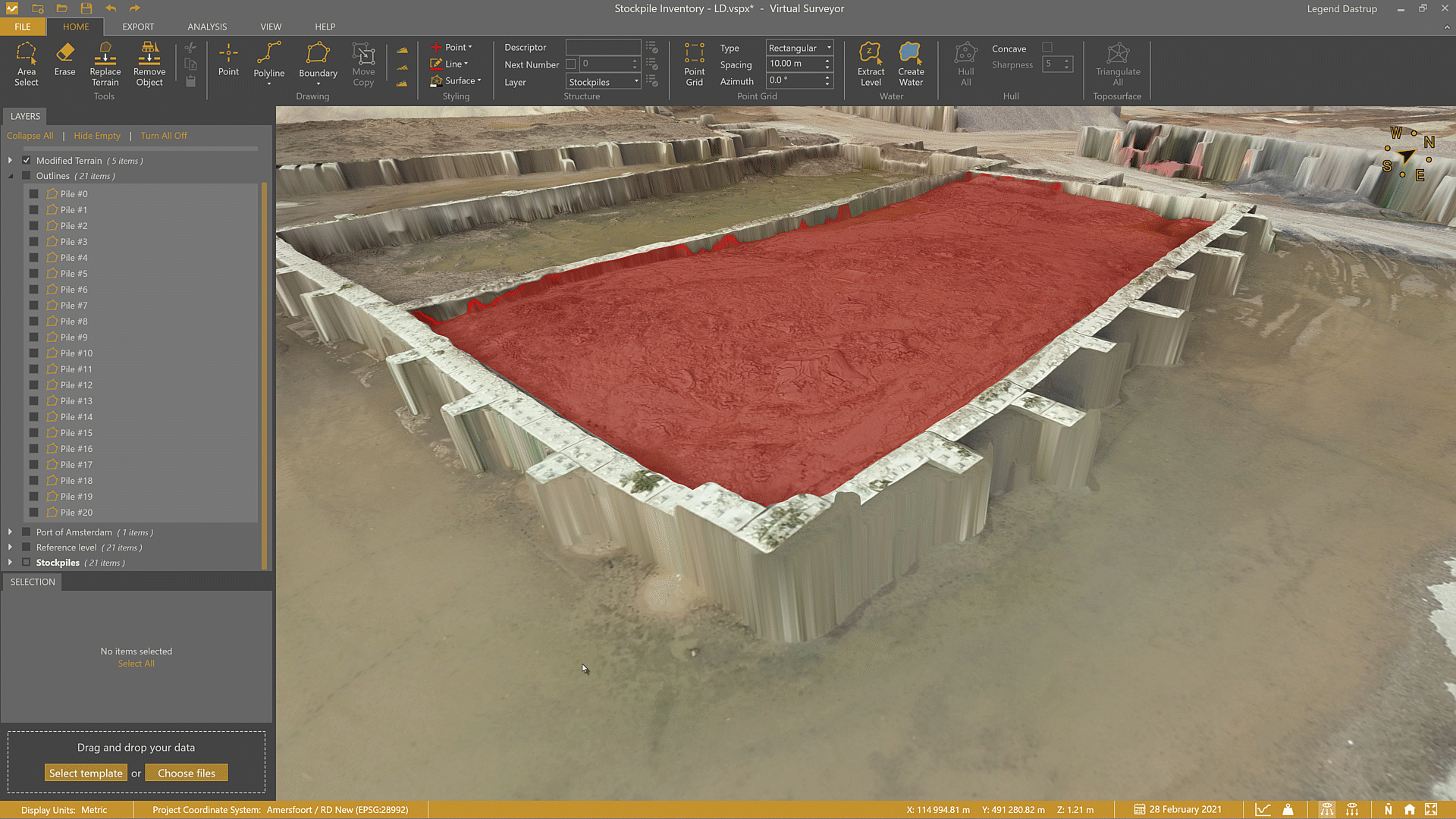Click the Choose files button

click(x=187, y=772)
